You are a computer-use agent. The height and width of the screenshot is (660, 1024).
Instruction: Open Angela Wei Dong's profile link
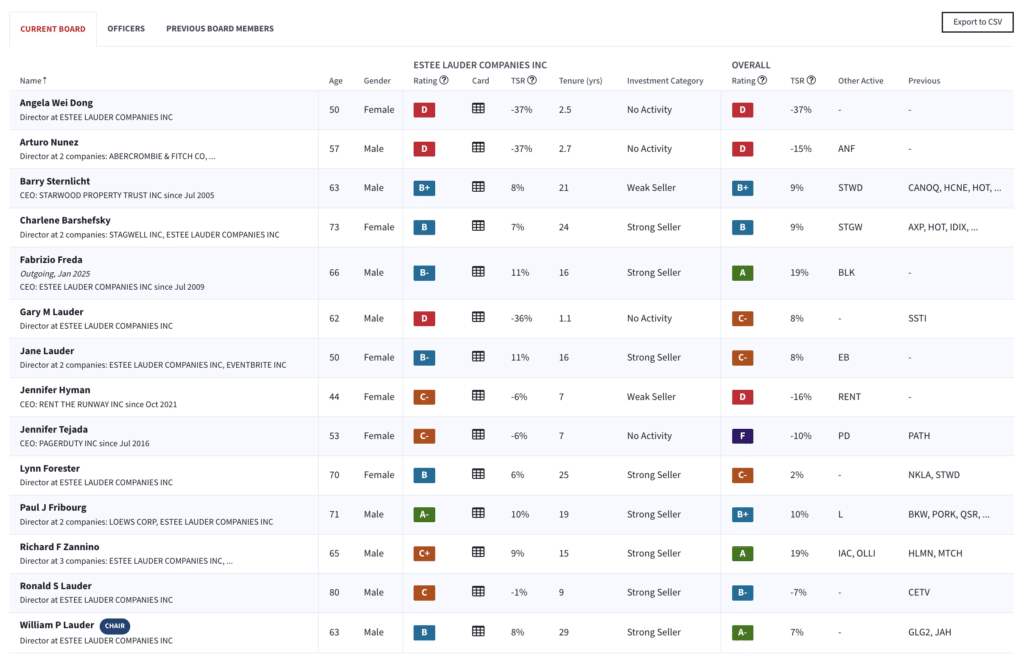56,102
